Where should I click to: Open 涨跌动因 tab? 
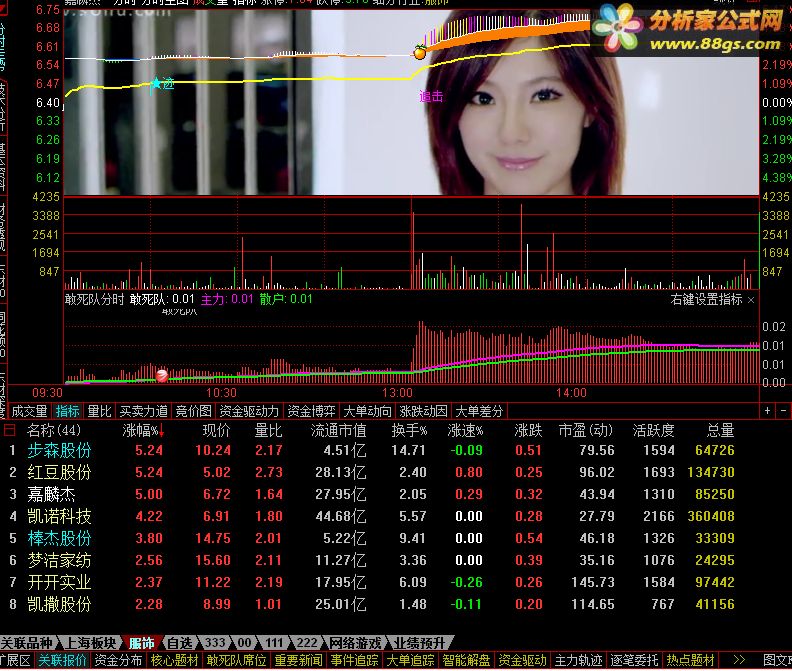coord(423,411)
